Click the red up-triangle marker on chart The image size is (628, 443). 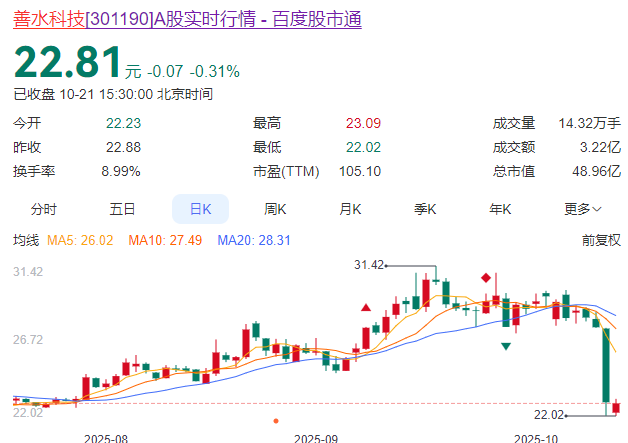tap(366, 308)
